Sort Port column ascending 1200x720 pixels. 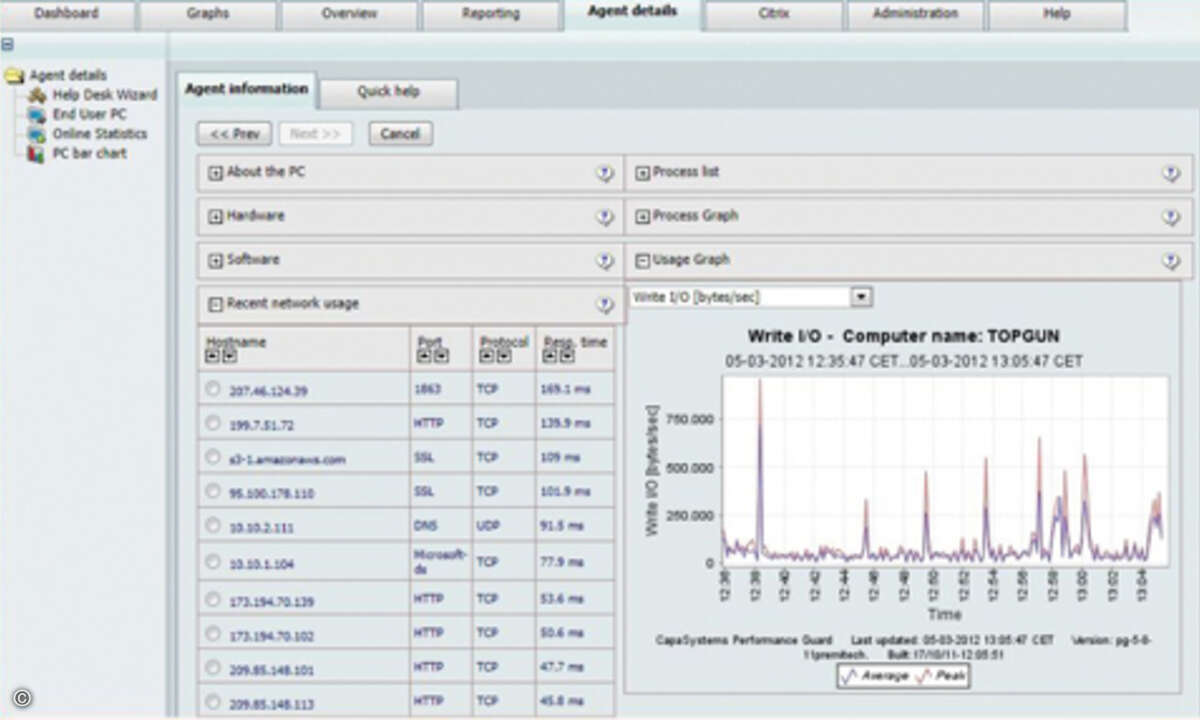pyautogui.click(x=424, y=356)
